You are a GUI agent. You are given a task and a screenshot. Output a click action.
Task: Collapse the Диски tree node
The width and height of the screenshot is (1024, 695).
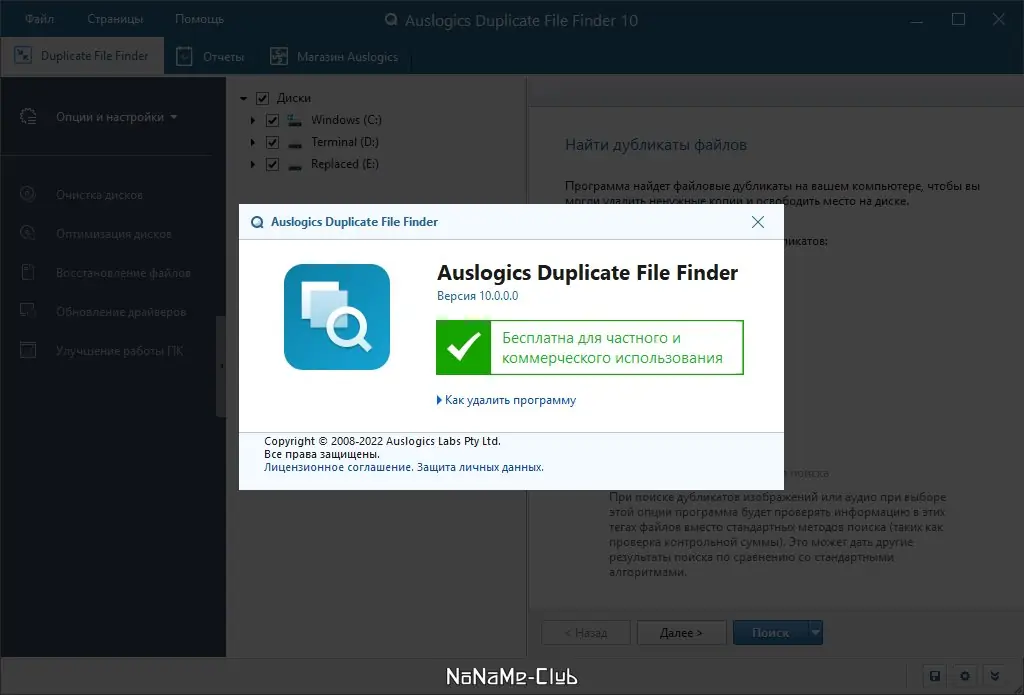pos(244,99)
